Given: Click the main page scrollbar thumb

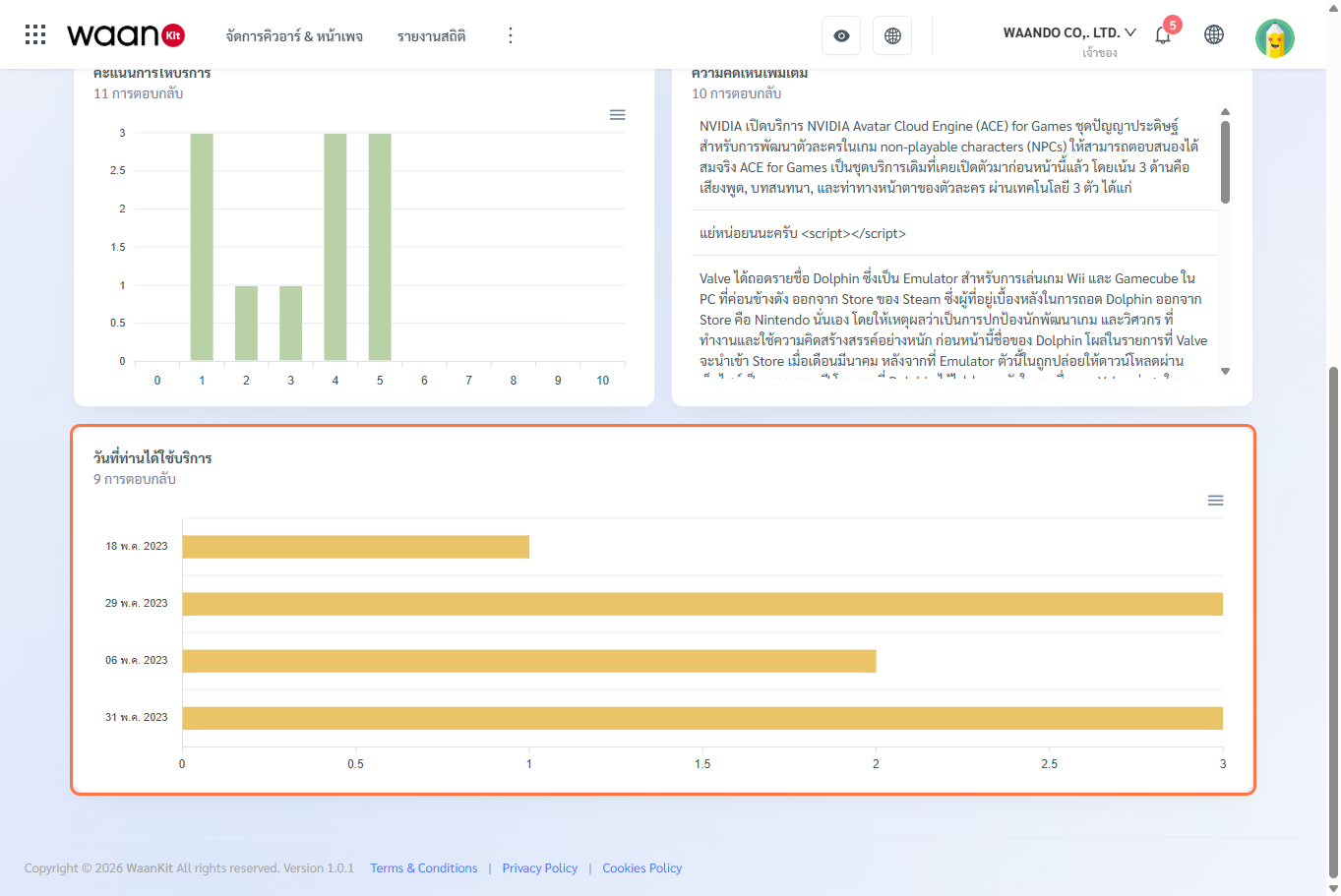Looking at the screenshot, I should pyautogui.click(x=1333, y=622).
